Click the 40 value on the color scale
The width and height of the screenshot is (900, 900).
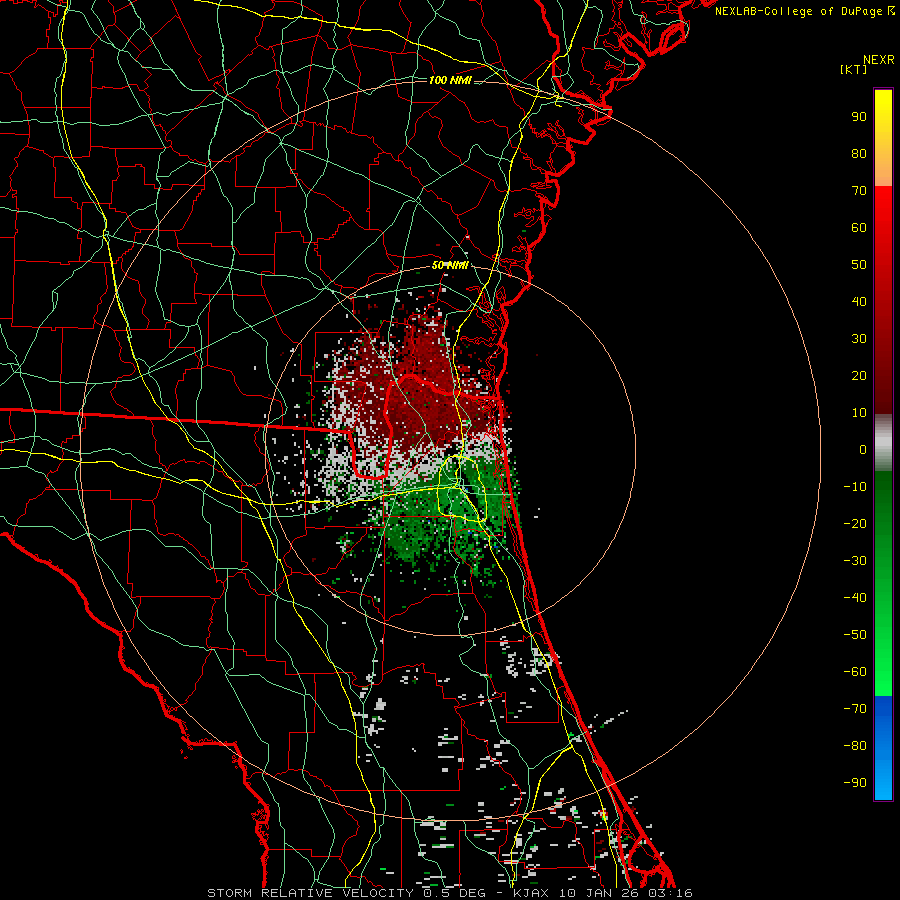(x=859, y=302)
